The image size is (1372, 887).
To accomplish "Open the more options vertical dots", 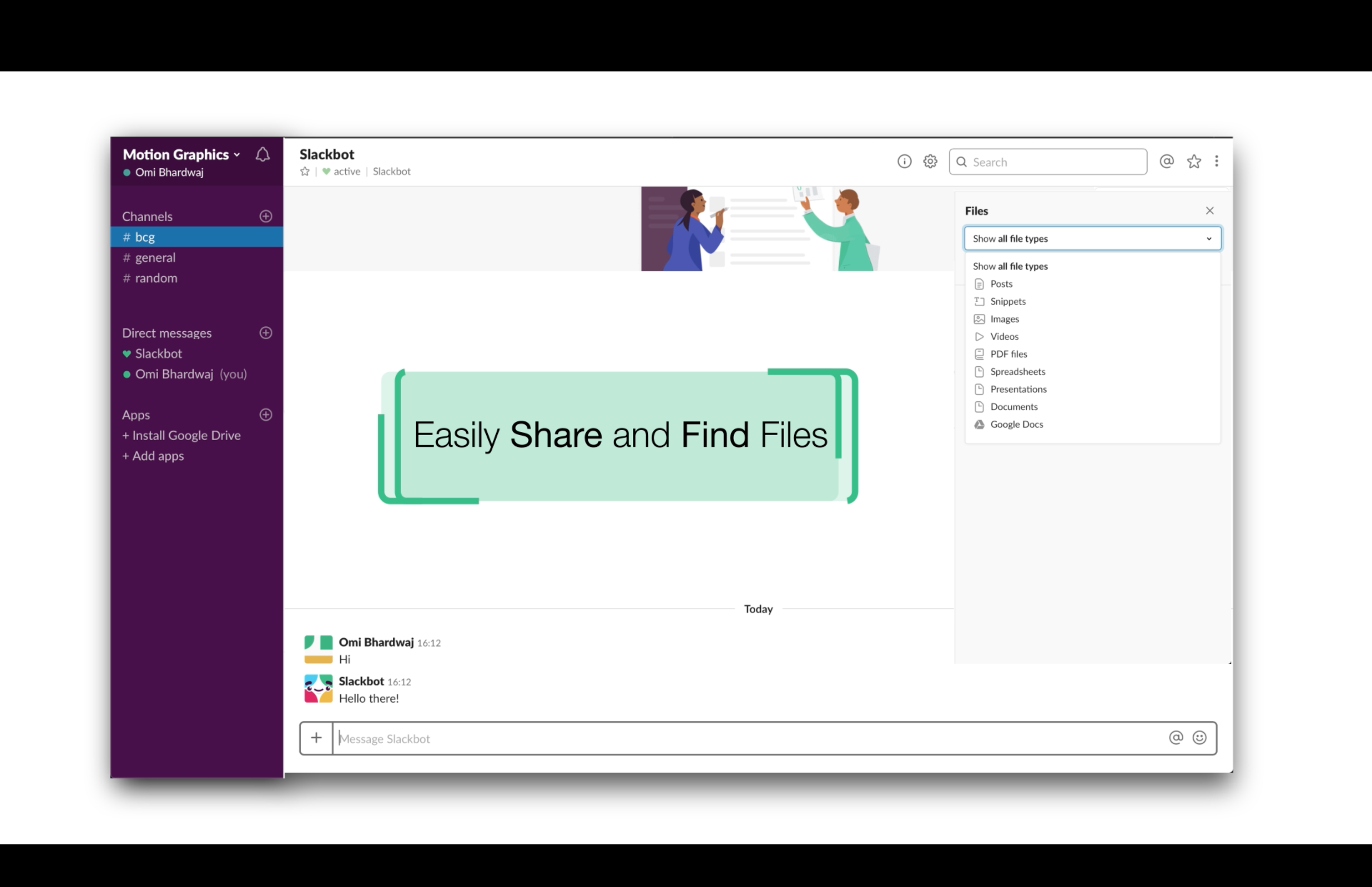I will click(1217, 161).
